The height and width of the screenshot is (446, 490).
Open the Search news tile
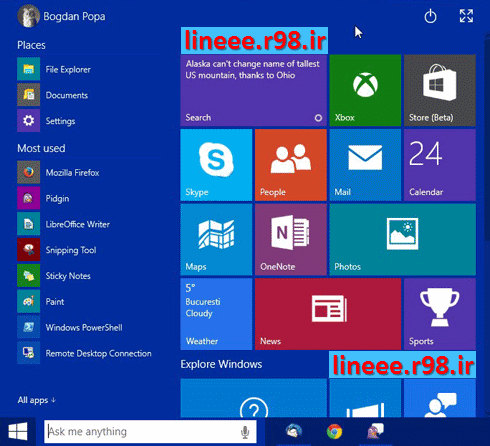click(x=253, y=90)
